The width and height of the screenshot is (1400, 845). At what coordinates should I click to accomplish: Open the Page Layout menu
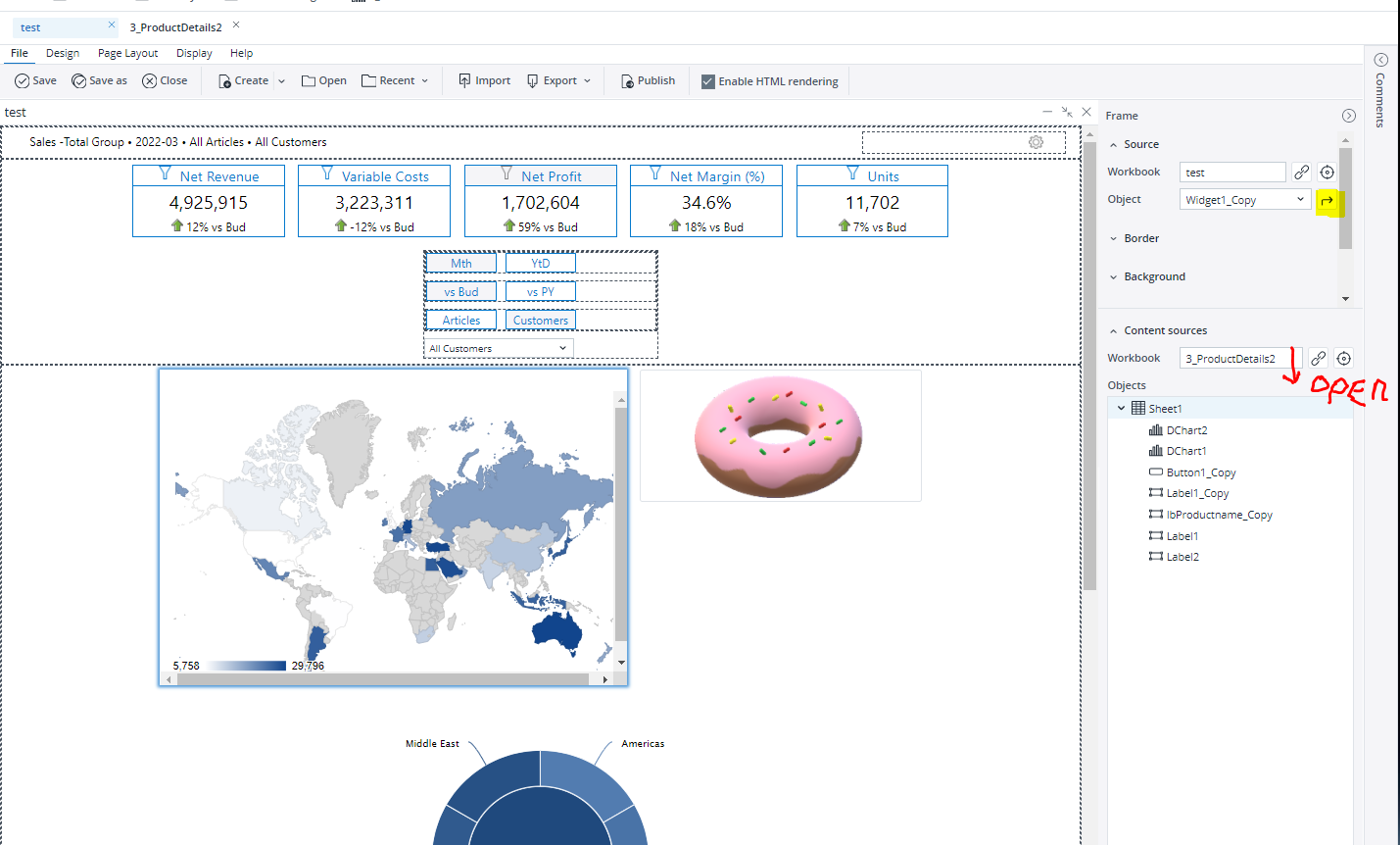click(127, 53)
